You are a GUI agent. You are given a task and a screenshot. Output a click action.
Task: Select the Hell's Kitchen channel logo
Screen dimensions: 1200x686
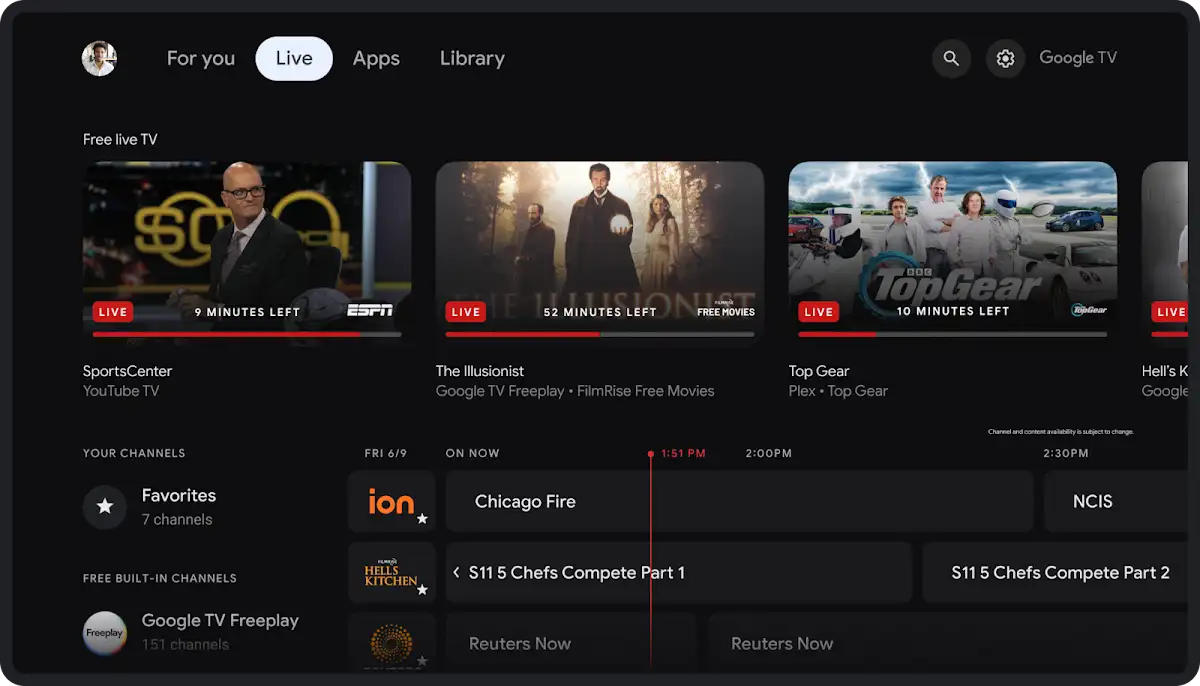[392, 572]
